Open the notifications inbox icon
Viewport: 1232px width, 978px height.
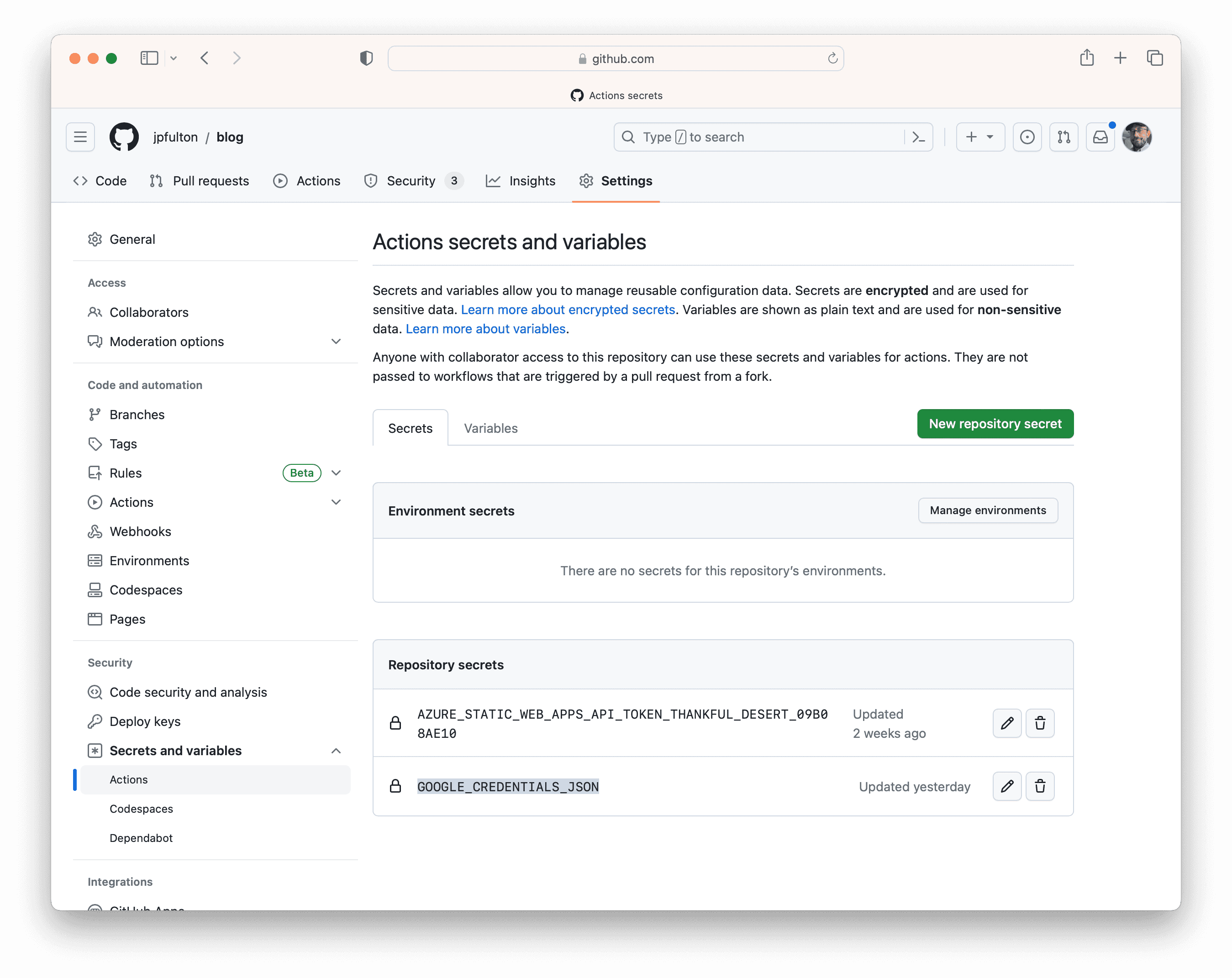[1100, 137]
